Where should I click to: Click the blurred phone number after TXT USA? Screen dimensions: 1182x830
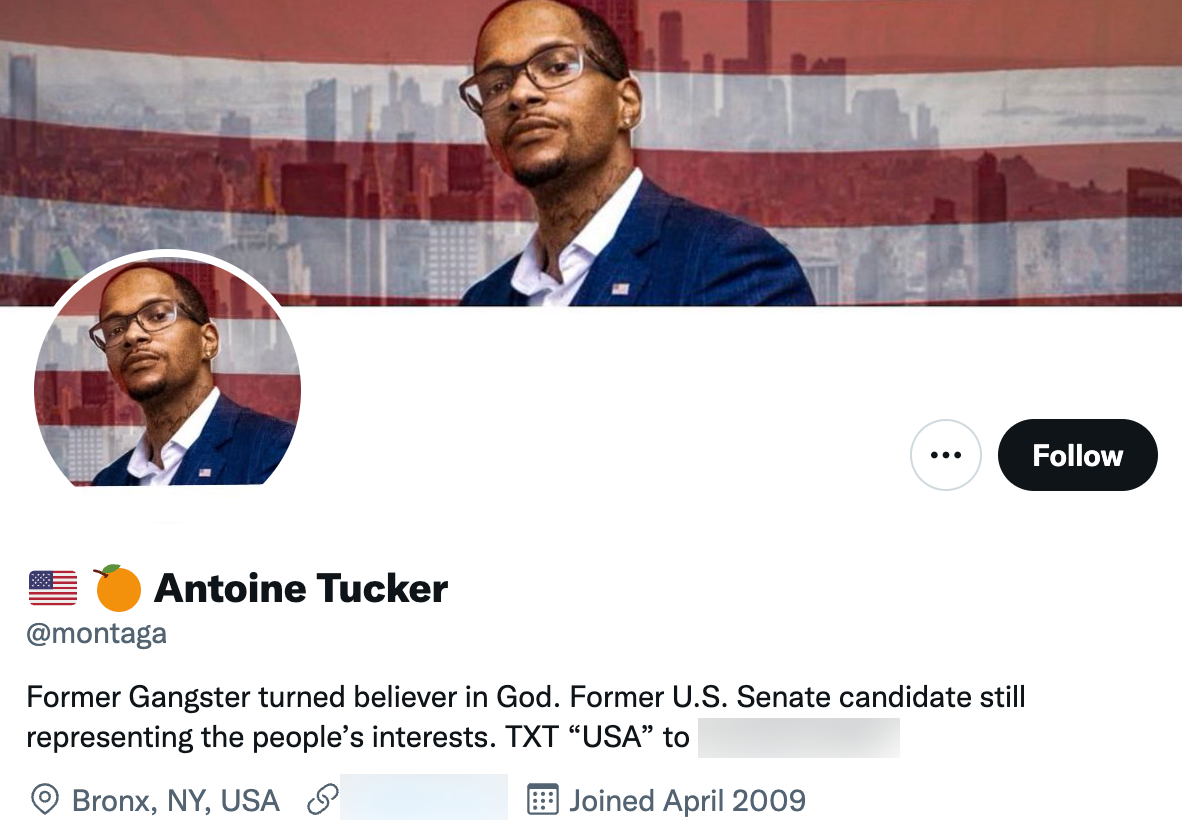pyautogui.click(x=797, y=737)
